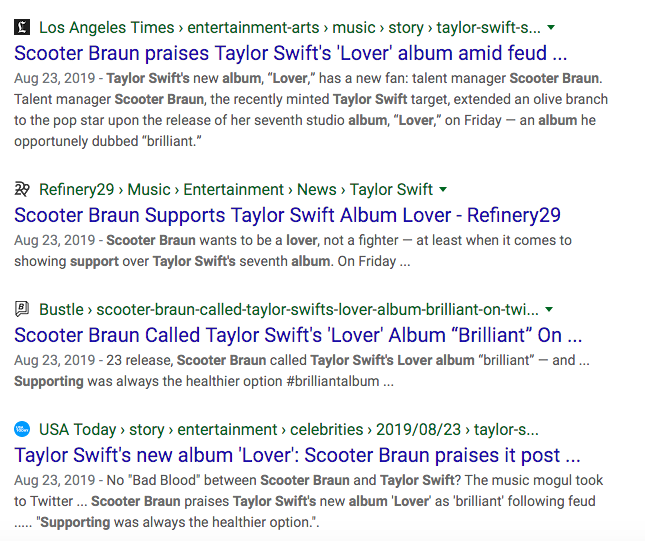Viewport: 645px width, 541px height.
Task: Click the Los Angeles Times favicon
Action: point(22,28)
